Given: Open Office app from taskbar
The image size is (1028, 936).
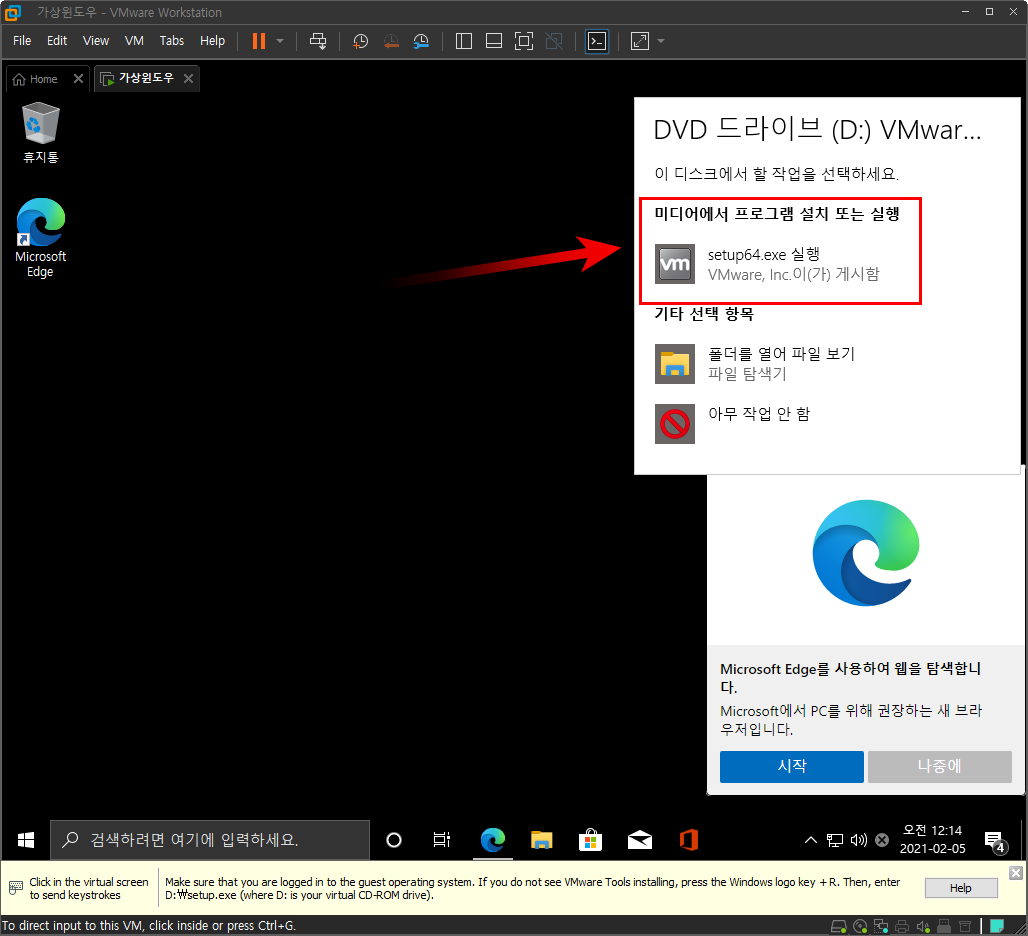Looking at the screenshot, I should (x=688, y=840).
